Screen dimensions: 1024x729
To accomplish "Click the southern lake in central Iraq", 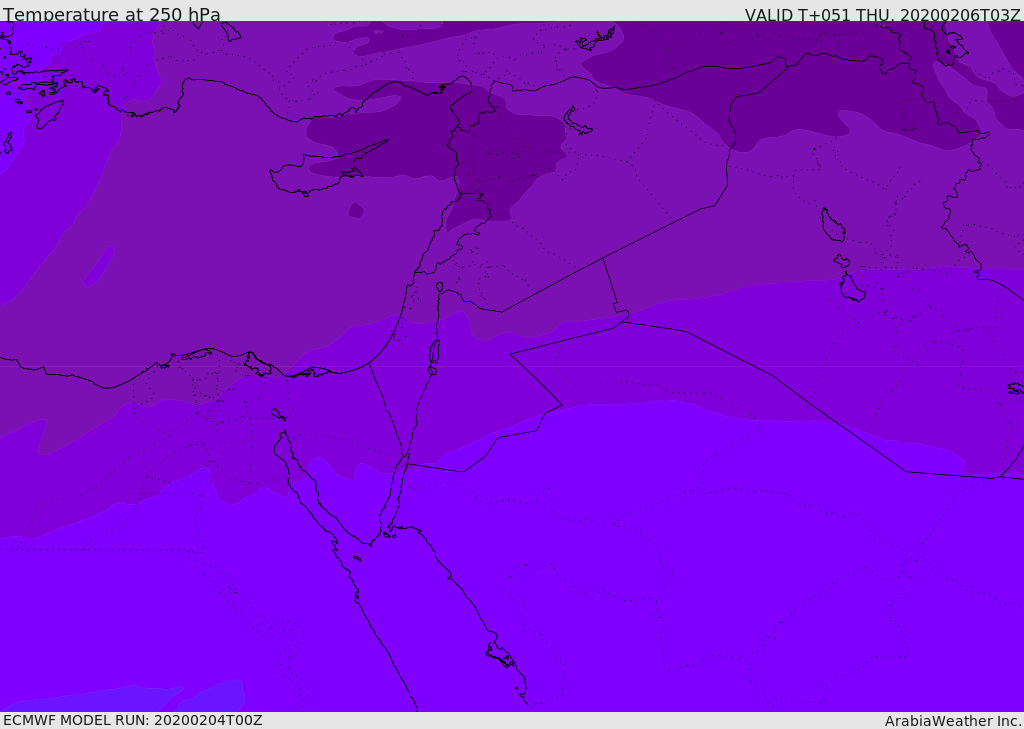I will [851, 288].
